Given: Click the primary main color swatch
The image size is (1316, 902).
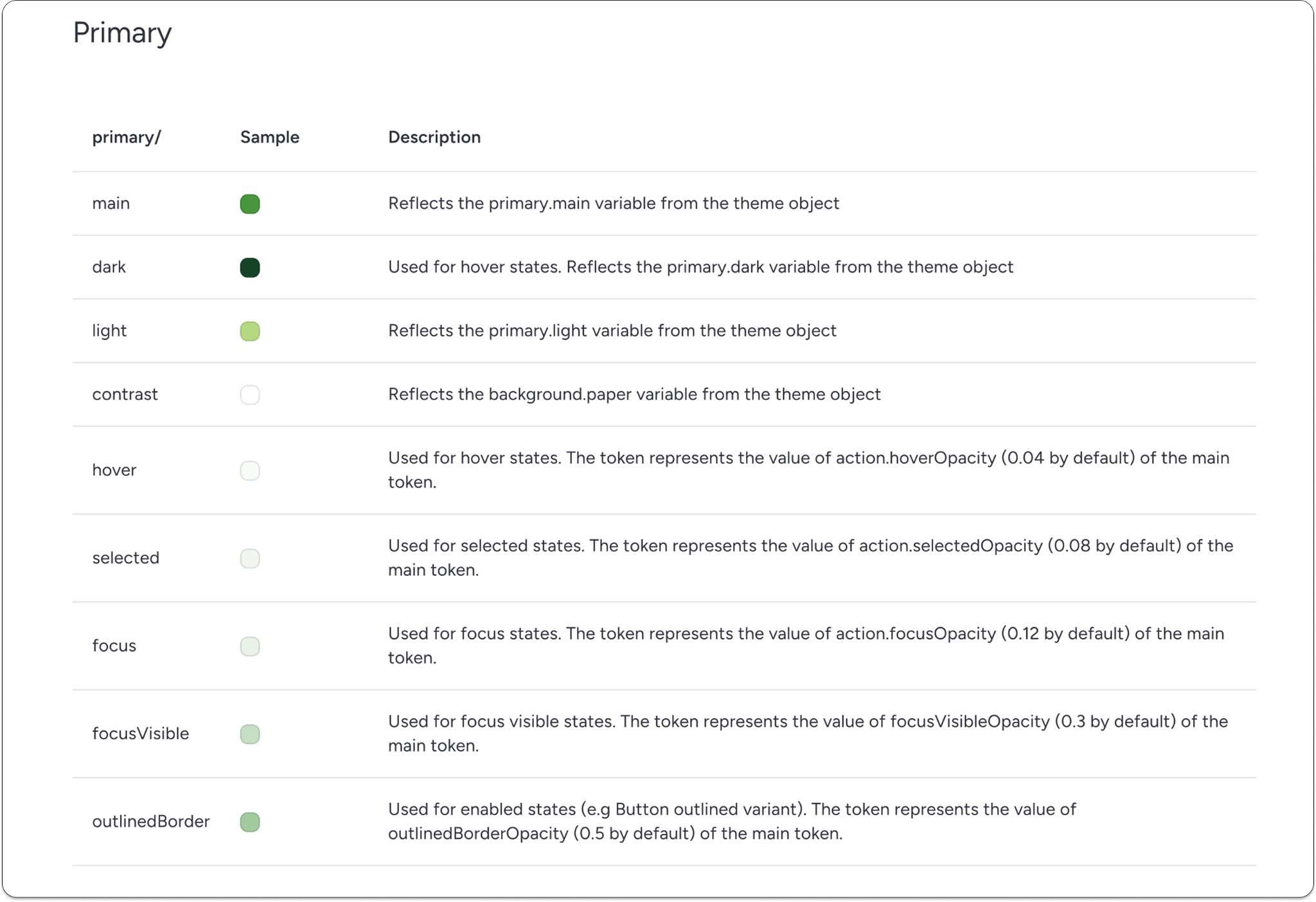Looking at the screenshot, I should (x=249, y=204).
